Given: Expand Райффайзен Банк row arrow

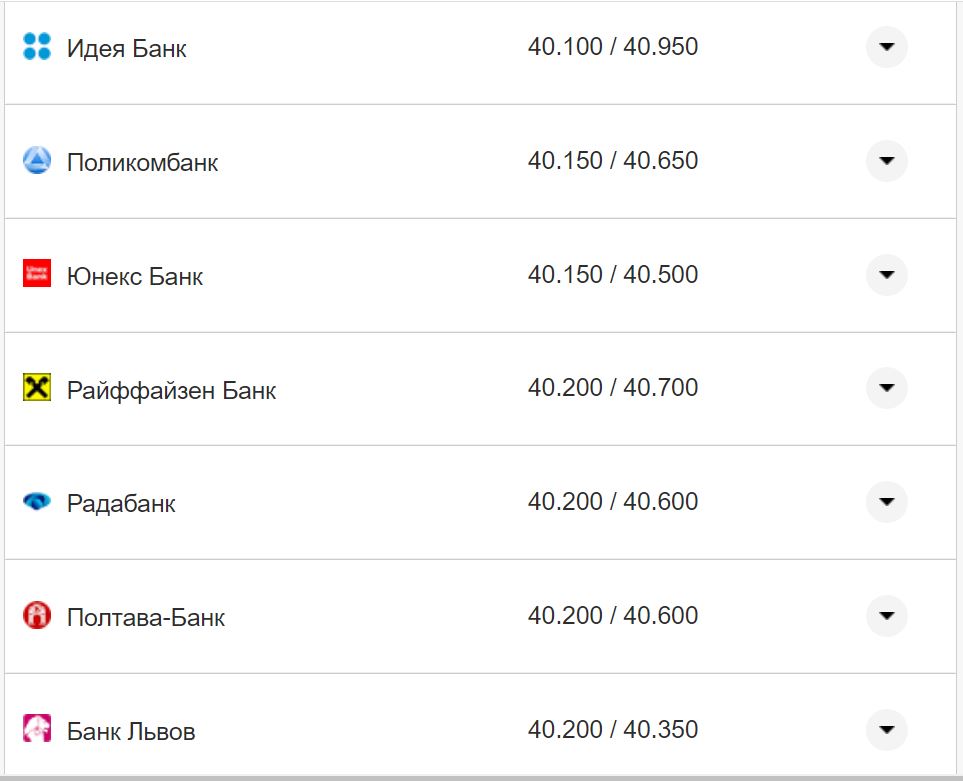Looking at the screenshot, I should (x=886, y=388).
